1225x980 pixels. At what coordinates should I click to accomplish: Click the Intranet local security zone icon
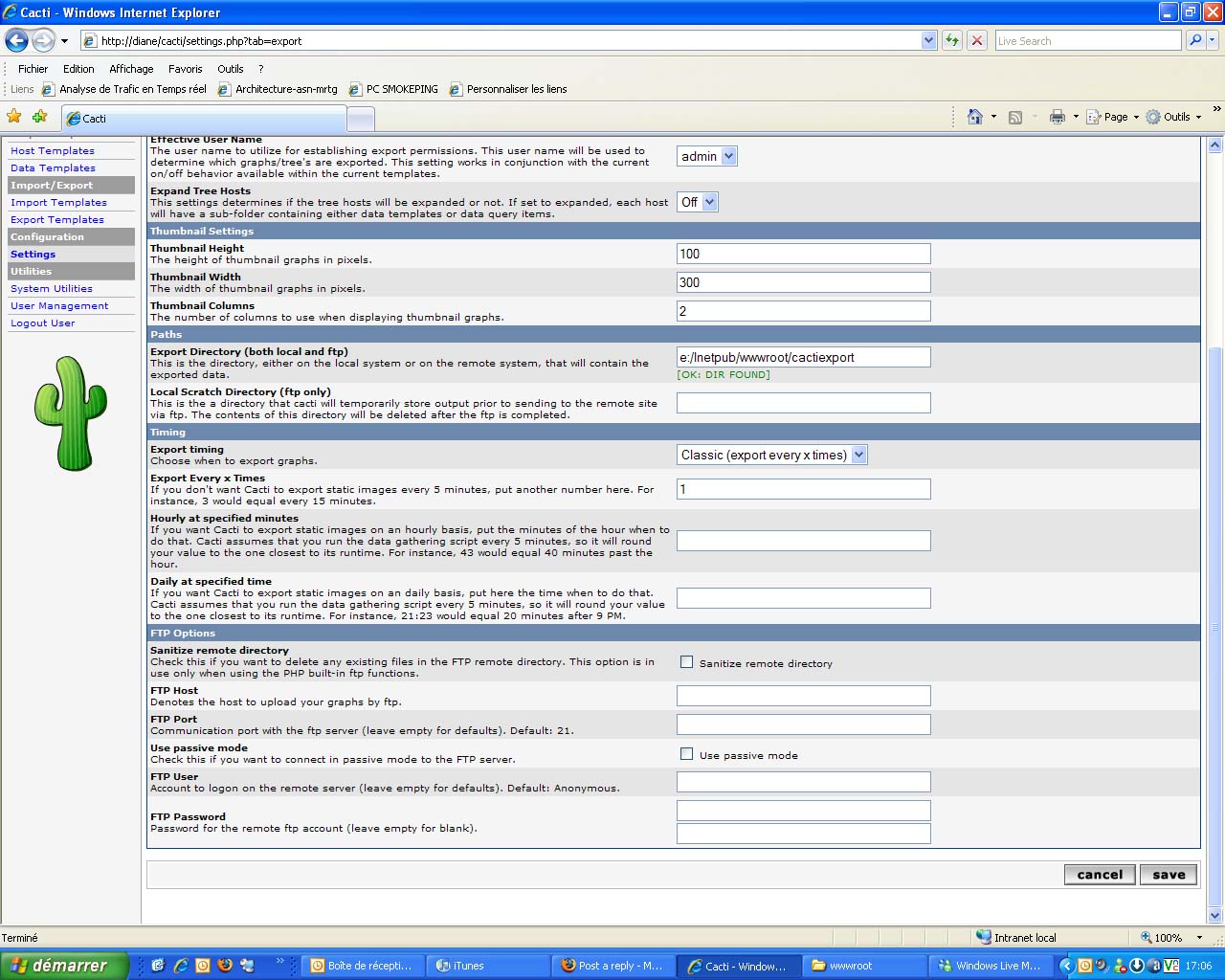[983, 937]
